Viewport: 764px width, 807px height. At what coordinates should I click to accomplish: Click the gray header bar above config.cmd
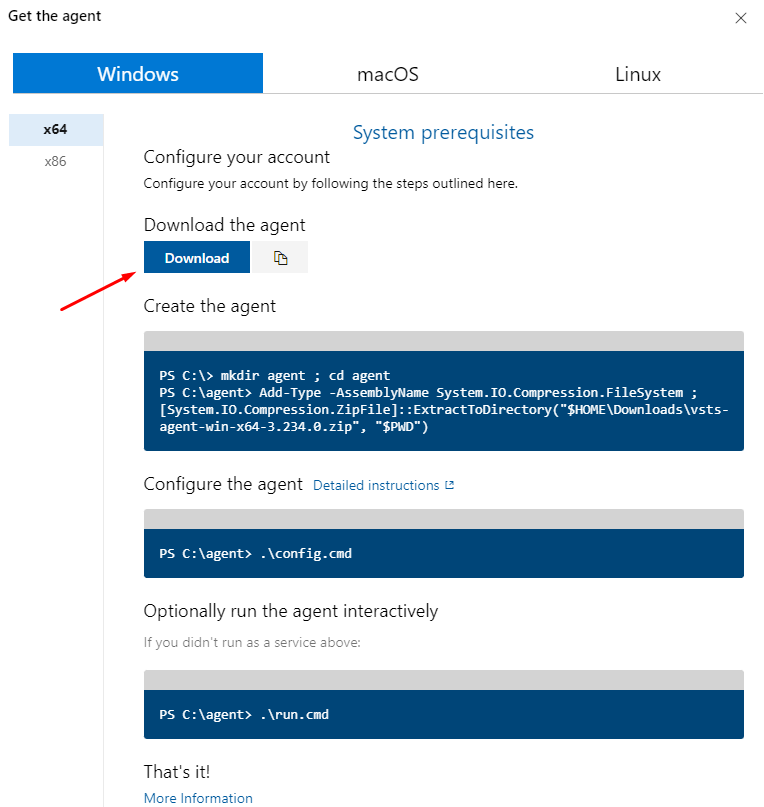click(x=443, y=519)
